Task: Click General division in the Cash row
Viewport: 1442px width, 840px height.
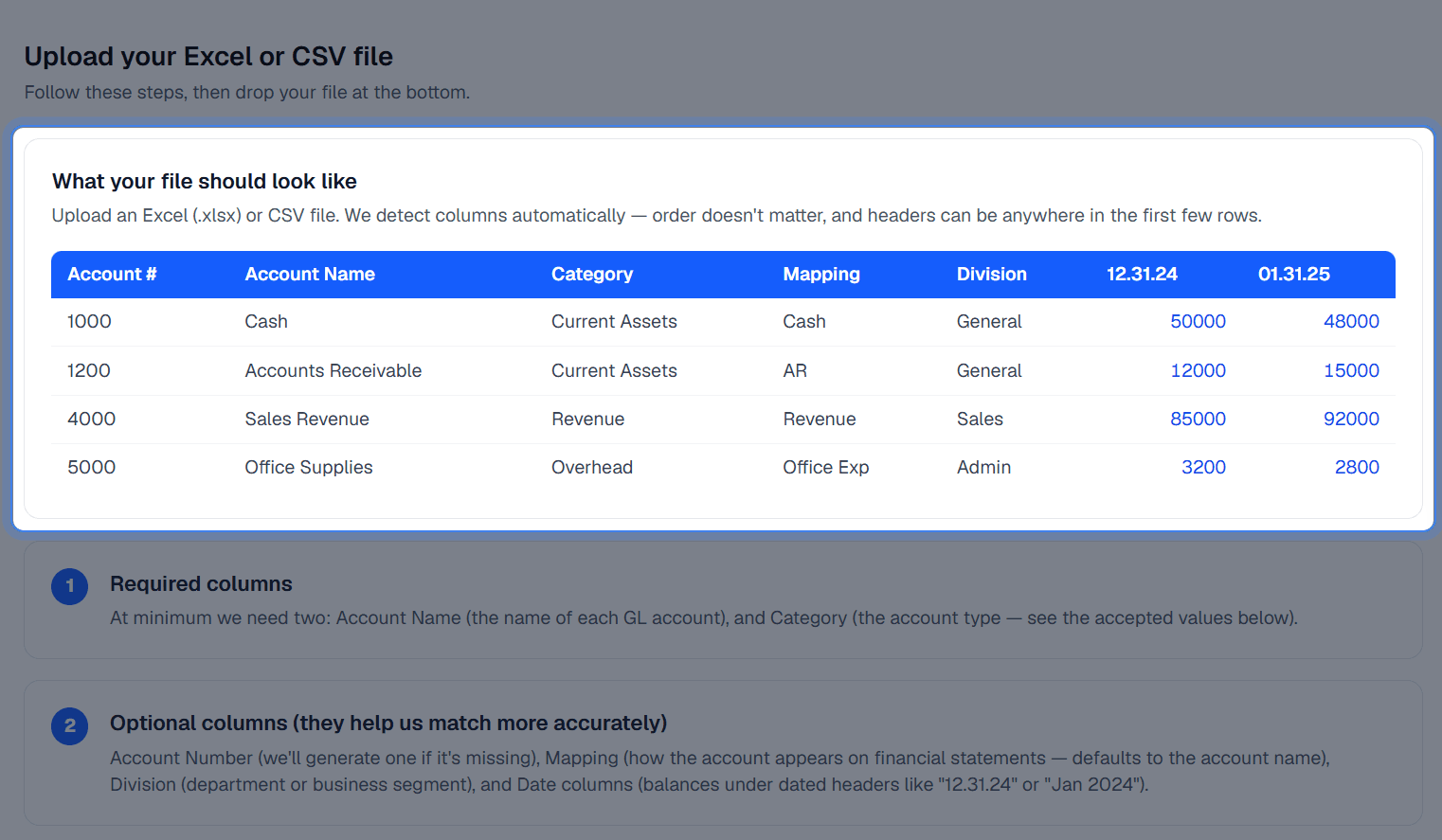Action: coord(989,322)
